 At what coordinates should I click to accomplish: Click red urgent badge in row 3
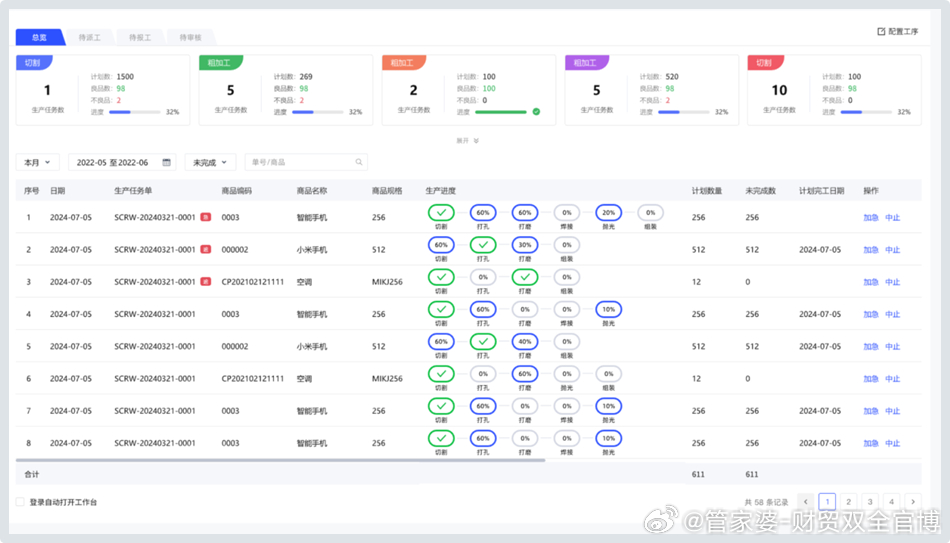pos(205,282)
